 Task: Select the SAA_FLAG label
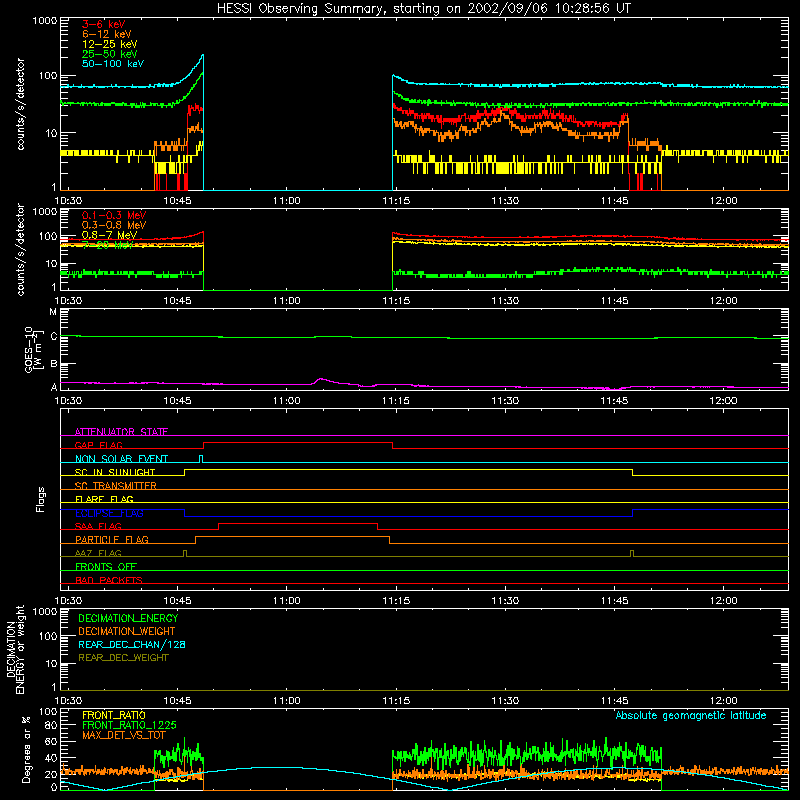pos(98,526)
